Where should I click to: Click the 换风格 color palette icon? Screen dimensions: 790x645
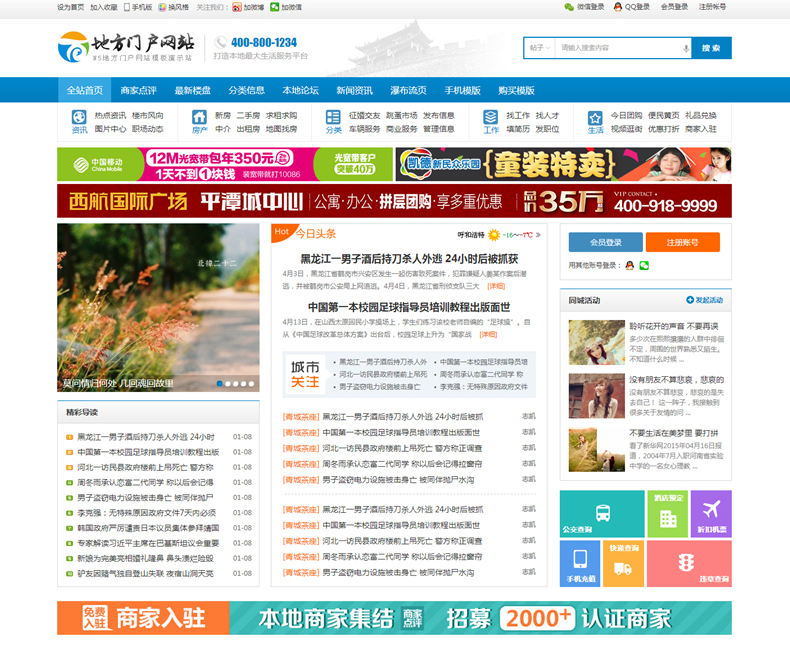pos(162,7)
